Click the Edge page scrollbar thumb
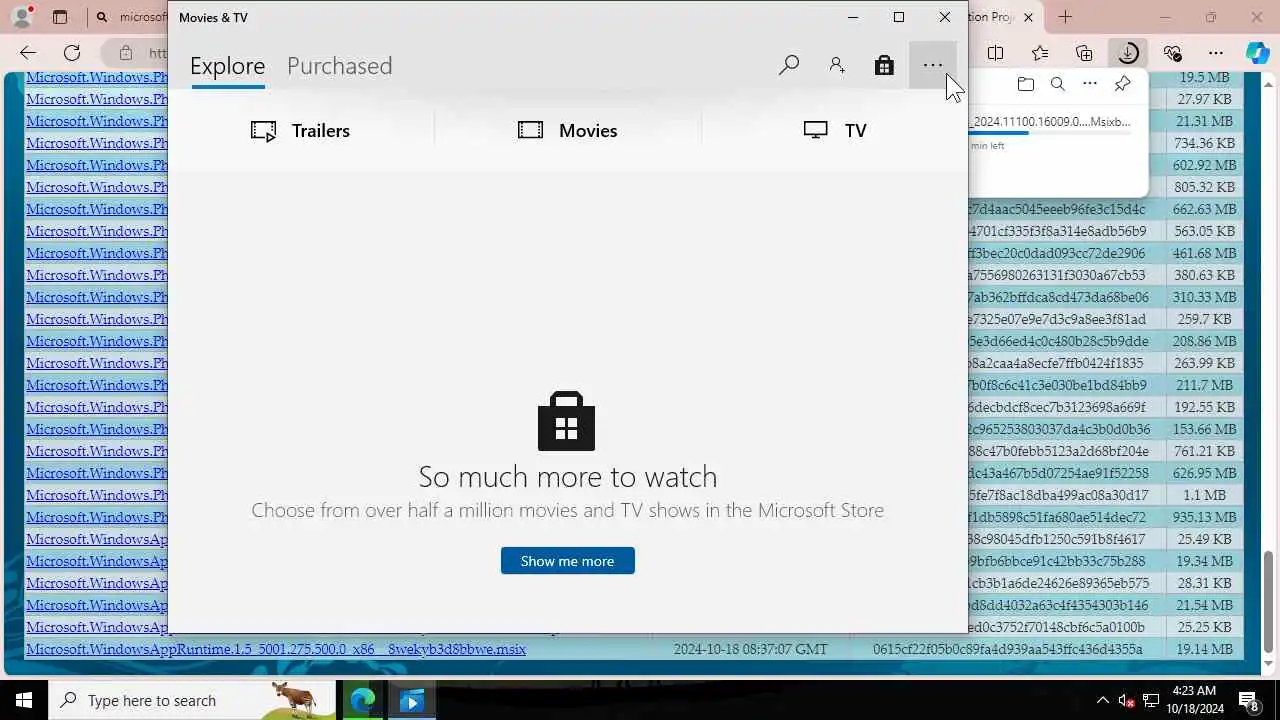The image size is (1280, 720). (1269, 600)
